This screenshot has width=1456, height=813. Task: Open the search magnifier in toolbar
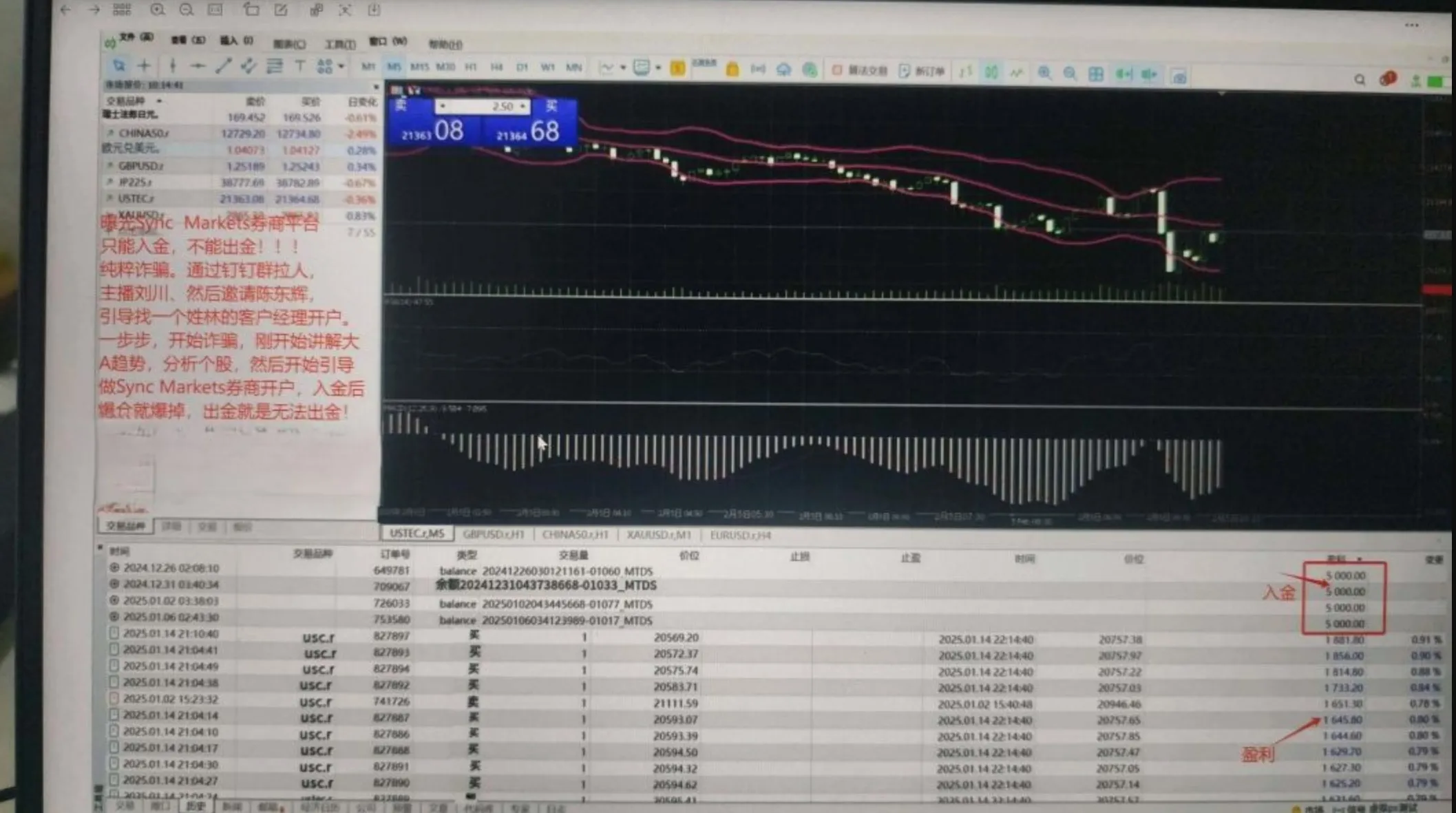pyautogui.click(x=1360, y=80)
